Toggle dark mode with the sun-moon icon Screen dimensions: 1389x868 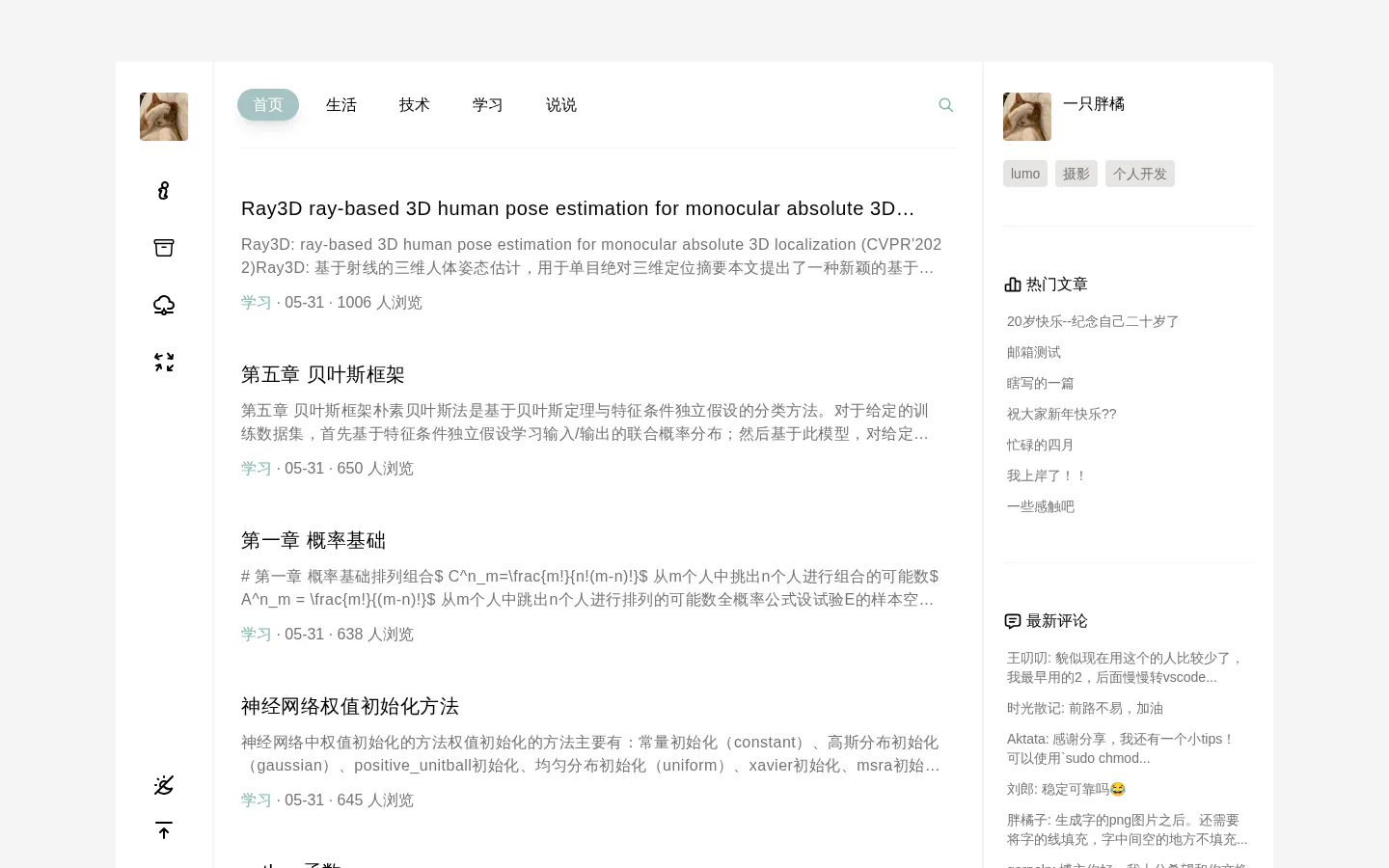(164, 785)
